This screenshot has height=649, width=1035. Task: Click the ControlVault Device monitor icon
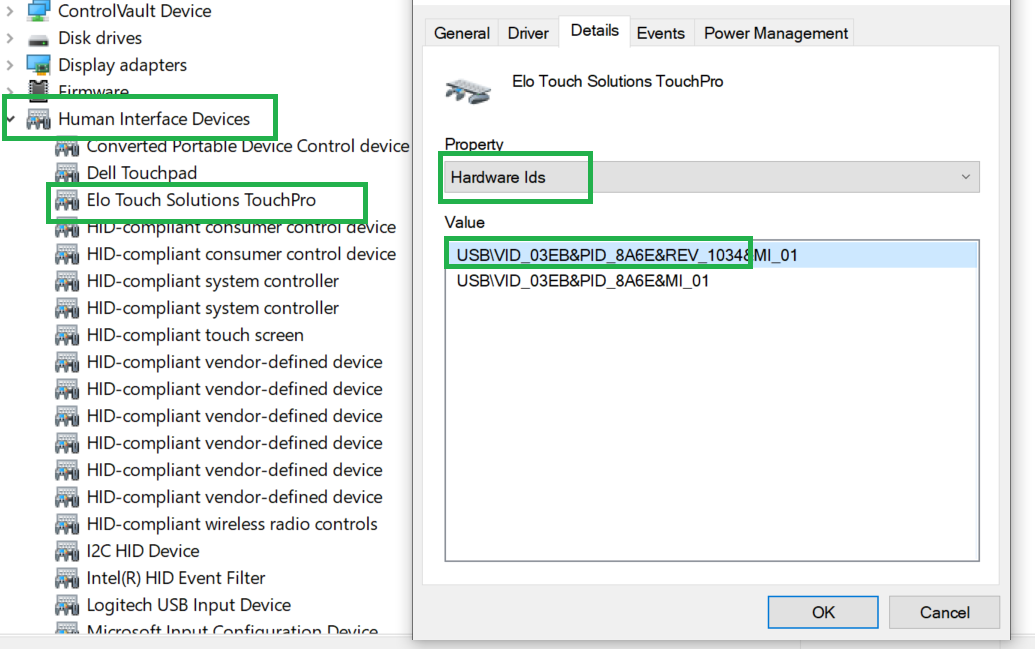pos(38,10)
